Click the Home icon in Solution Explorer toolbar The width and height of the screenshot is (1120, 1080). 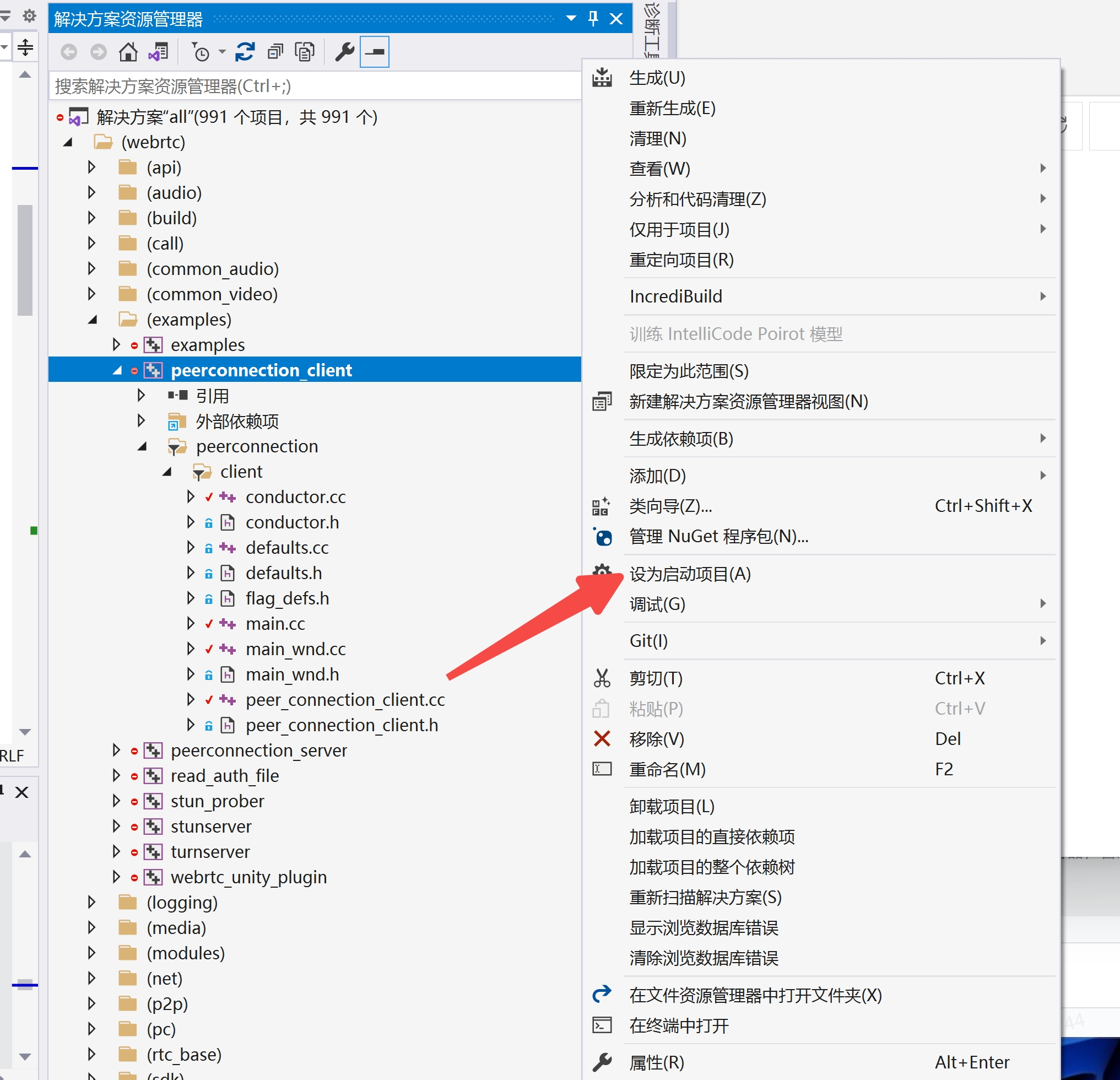click(x=128, y=52)
